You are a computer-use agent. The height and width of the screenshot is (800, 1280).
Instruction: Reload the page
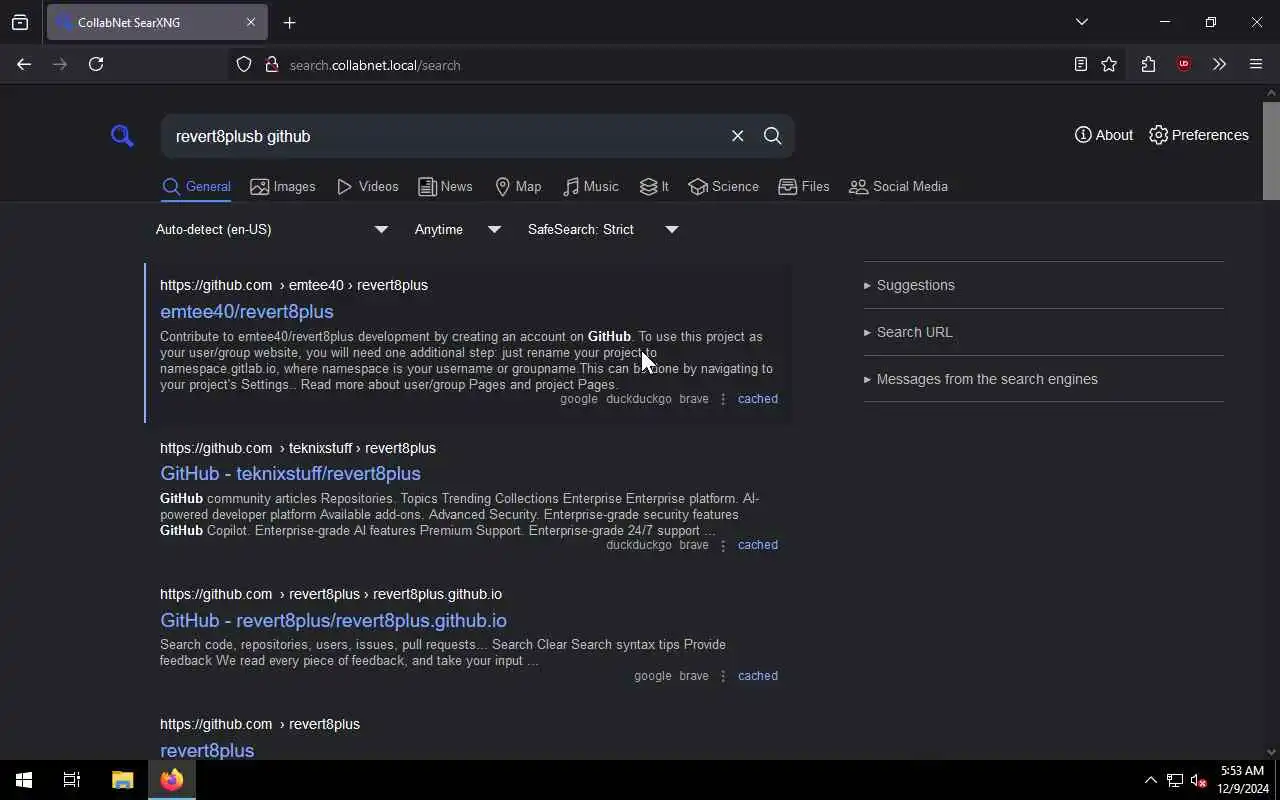[96, 64]
